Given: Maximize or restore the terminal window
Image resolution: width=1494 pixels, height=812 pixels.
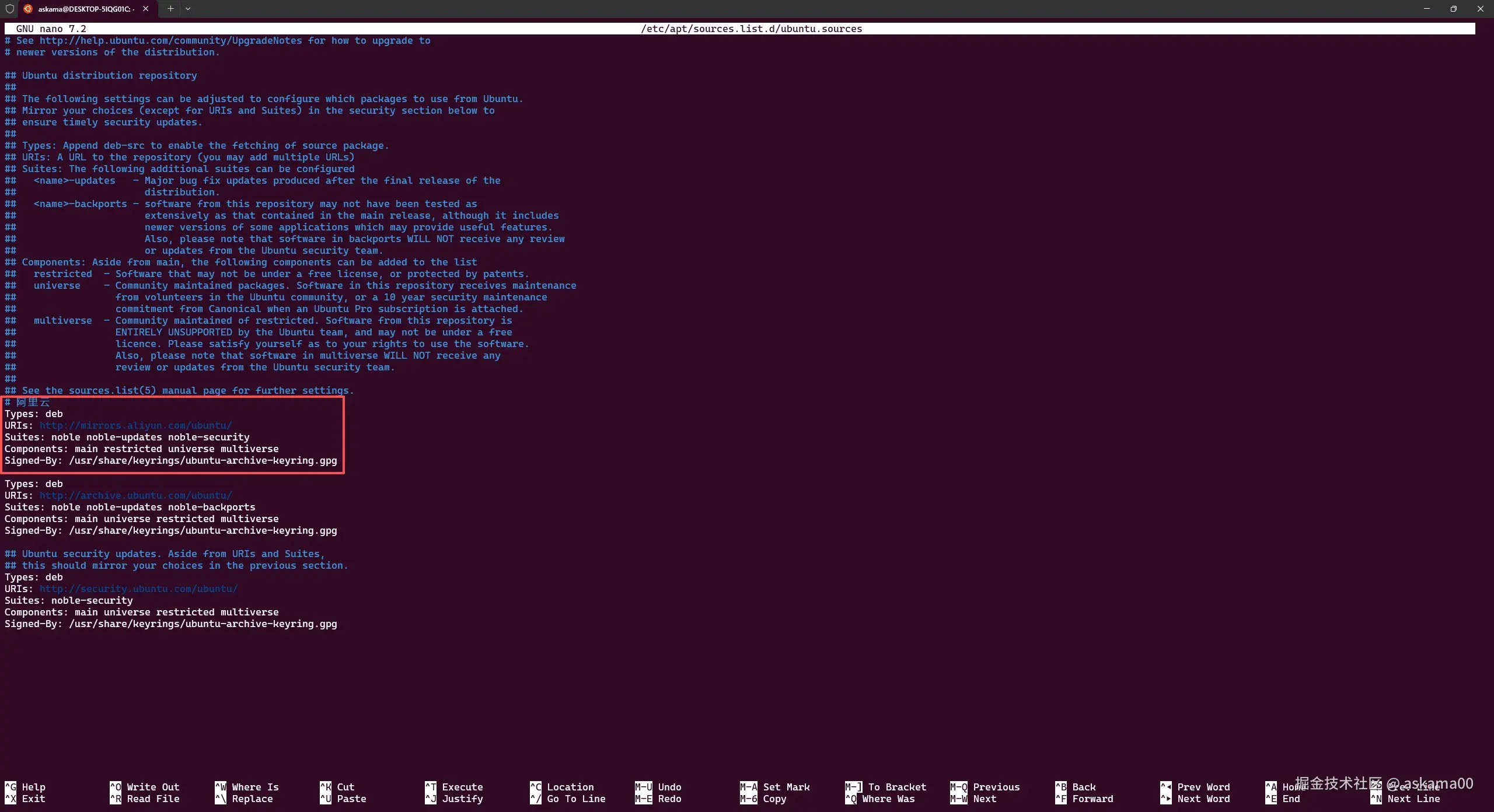Looking at the screenshot, I should [1454, 9].
